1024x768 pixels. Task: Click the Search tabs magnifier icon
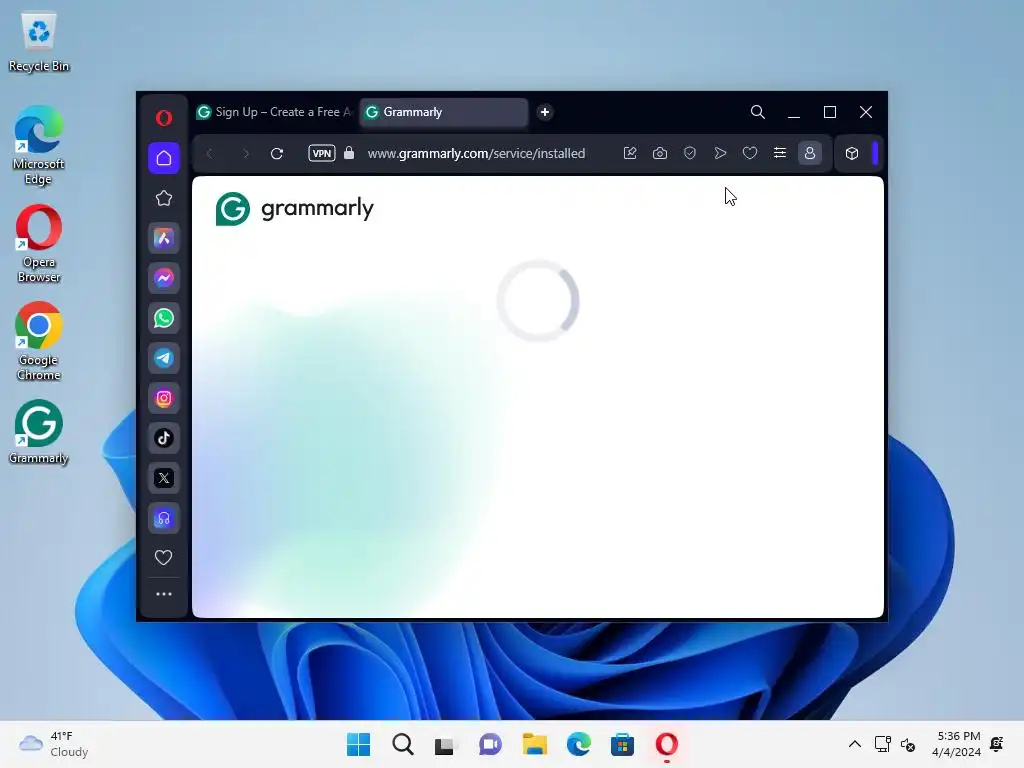coord(758,112)
